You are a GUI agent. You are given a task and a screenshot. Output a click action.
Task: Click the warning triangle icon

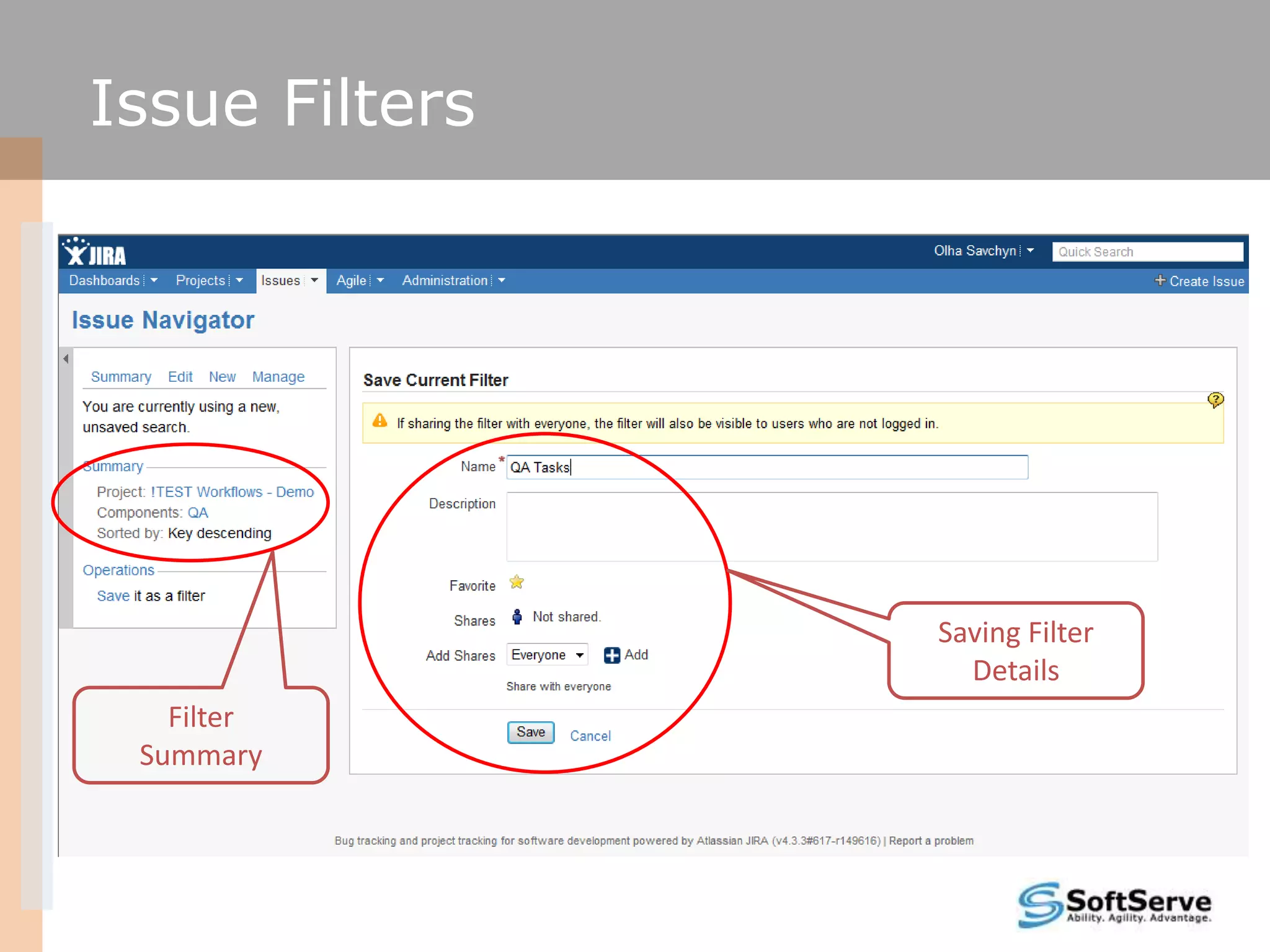(x=380, y=421)
